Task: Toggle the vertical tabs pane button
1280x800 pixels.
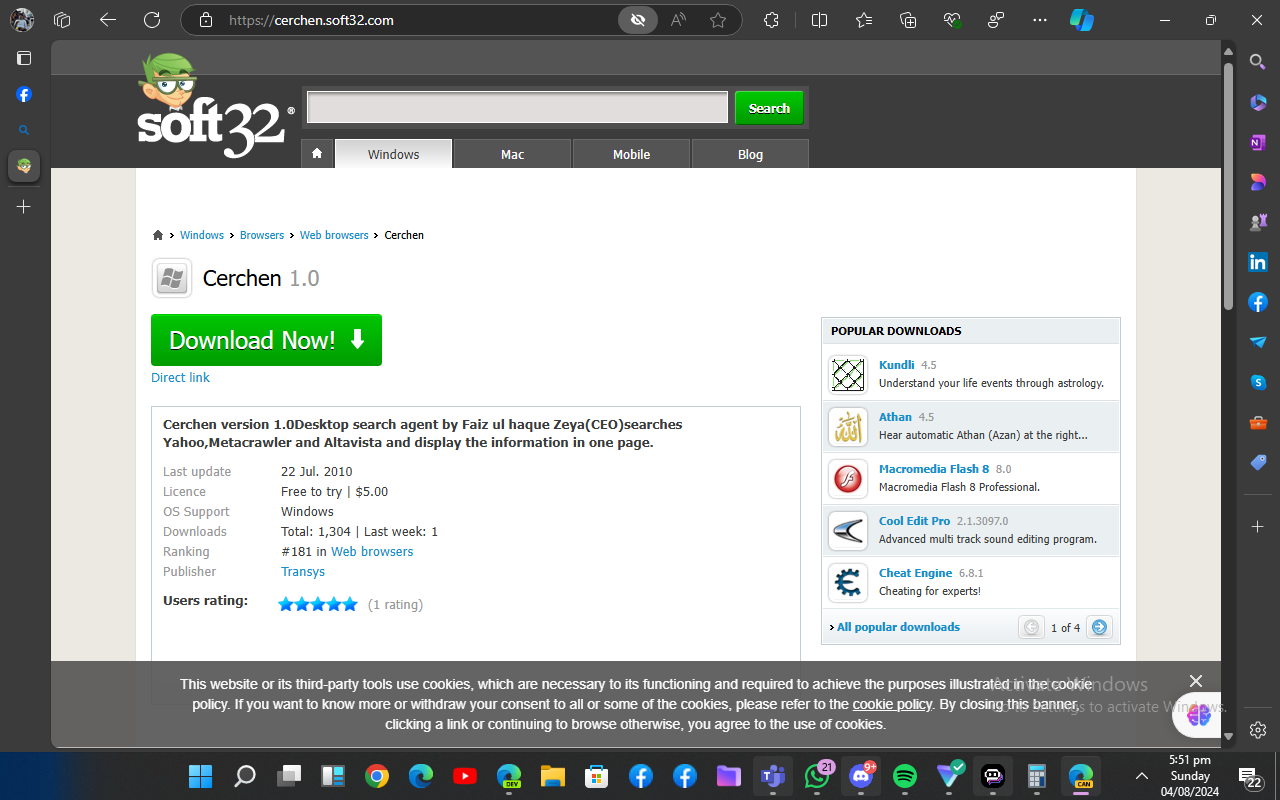Action: point(24,58)
